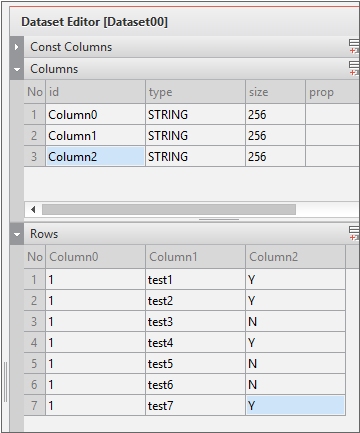Screen dimensions: 360x433
Task: Select the Column2 id cell
Action: click(95, 157)
